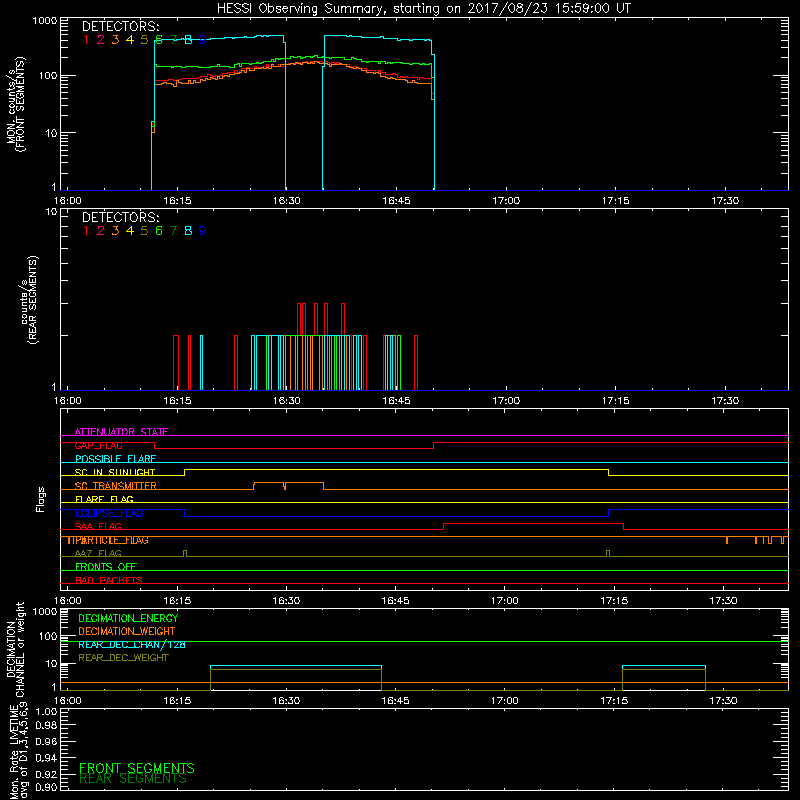Image resolution: width=800 pixels, height=800 pixels.
Task: Pick blue detector 9 in rear segments legend
Action: click(x=203, y=231)
